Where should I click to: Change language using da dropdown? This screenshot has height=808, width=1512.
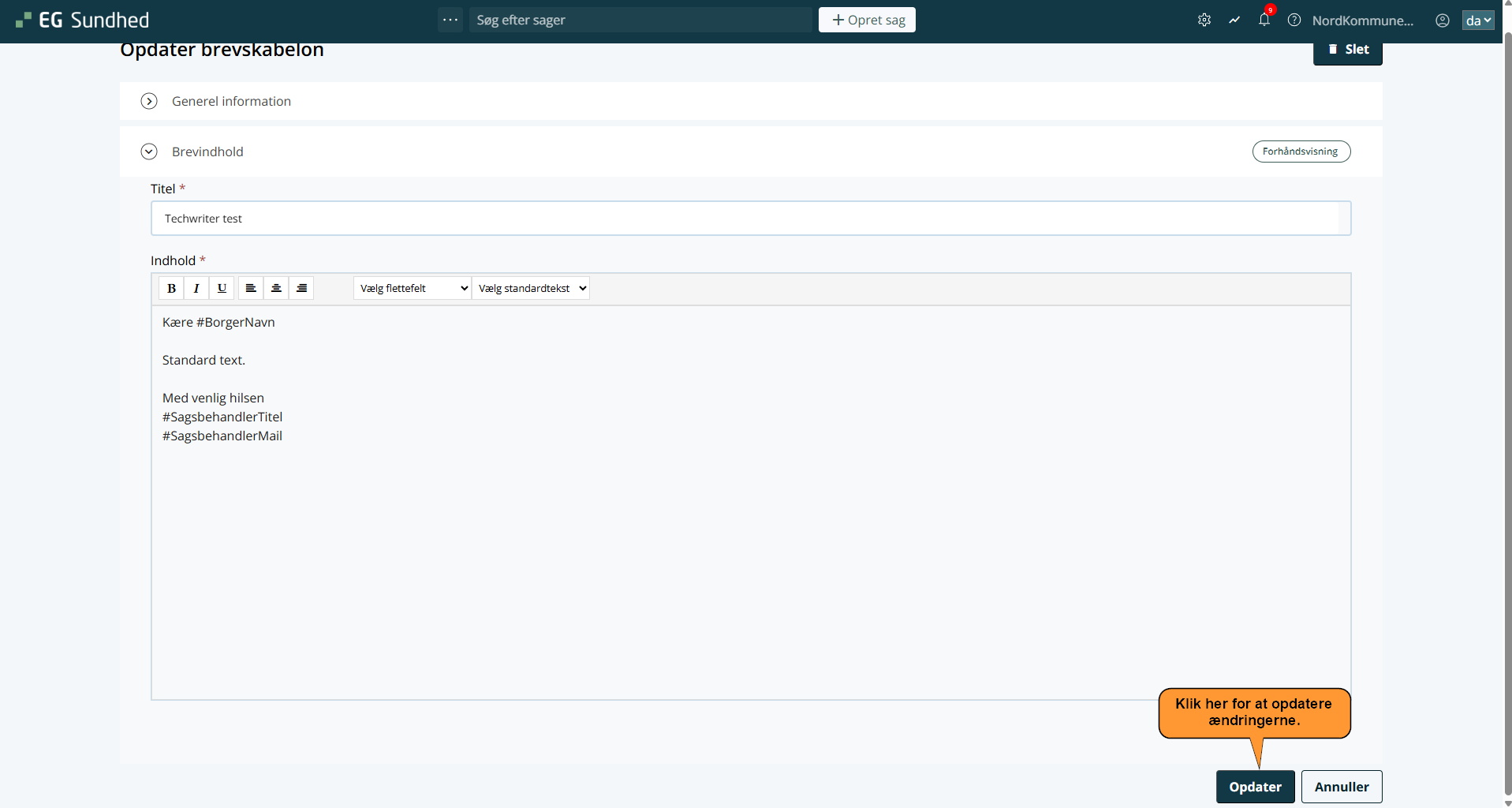tap(1477, 21)
